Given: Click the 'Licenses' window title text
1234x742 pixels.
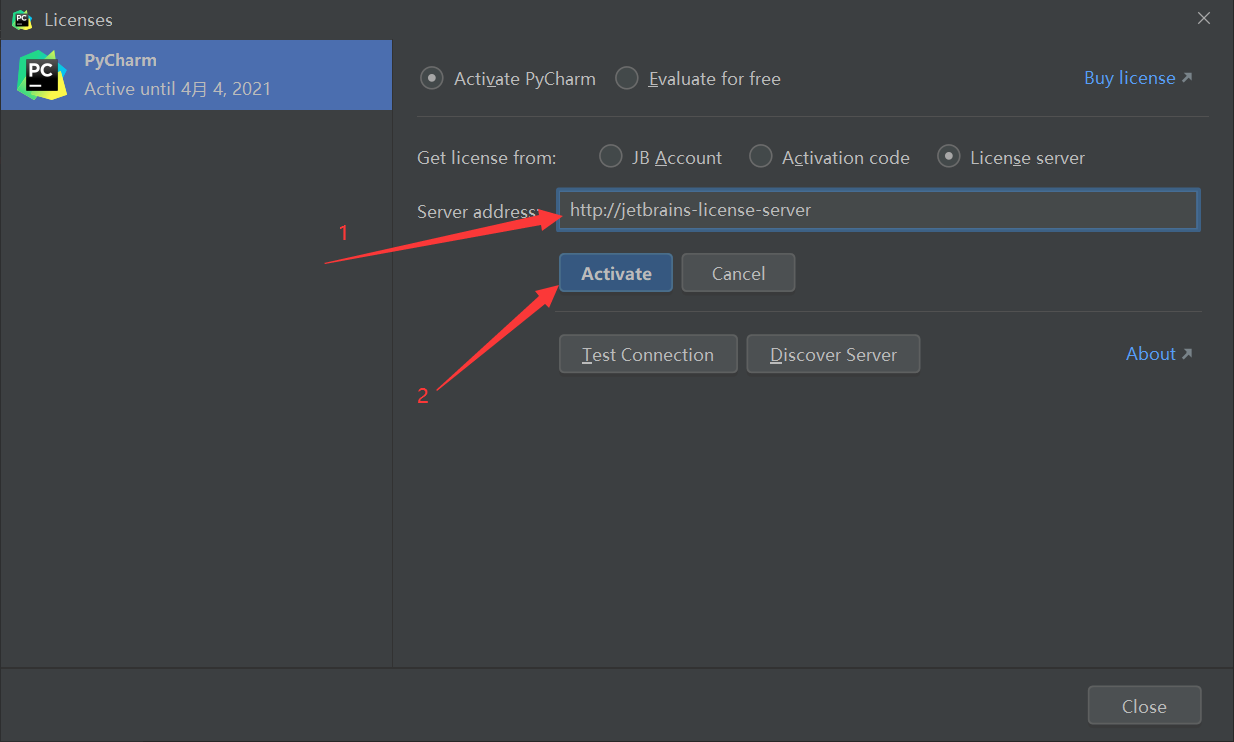Looking at the screenshot, I should 78,20.
